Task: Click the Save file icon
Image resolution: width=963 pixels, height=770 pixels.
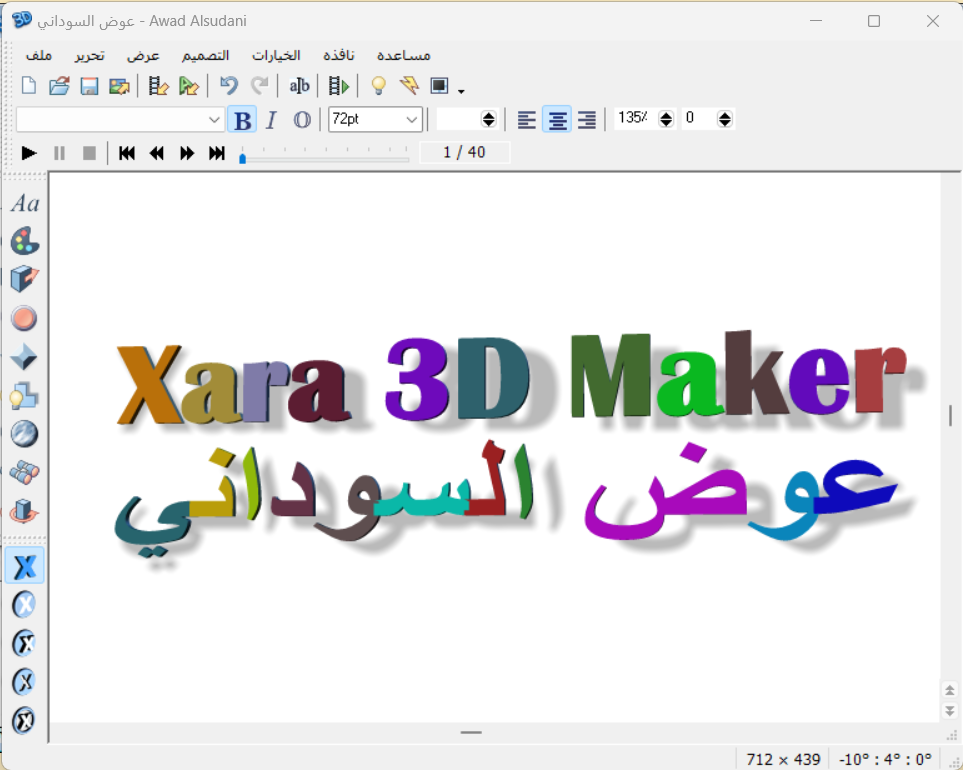Action: point(89,86)
